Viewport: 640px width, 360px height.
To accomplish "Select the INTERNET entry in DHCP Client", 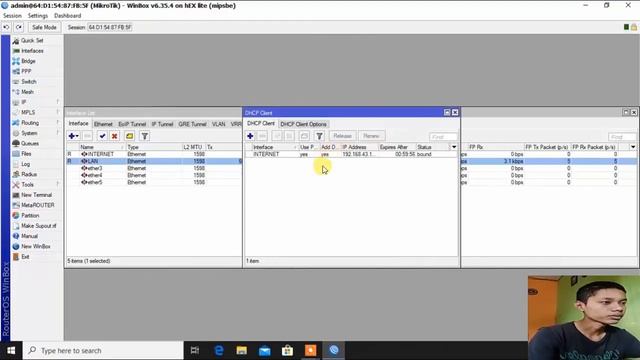I will click(350, 154).
